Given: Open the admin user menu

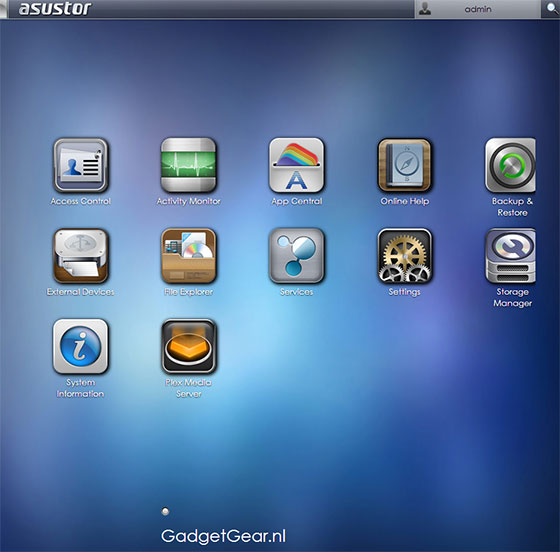Looking at the screenshot, I should (478, 9).
